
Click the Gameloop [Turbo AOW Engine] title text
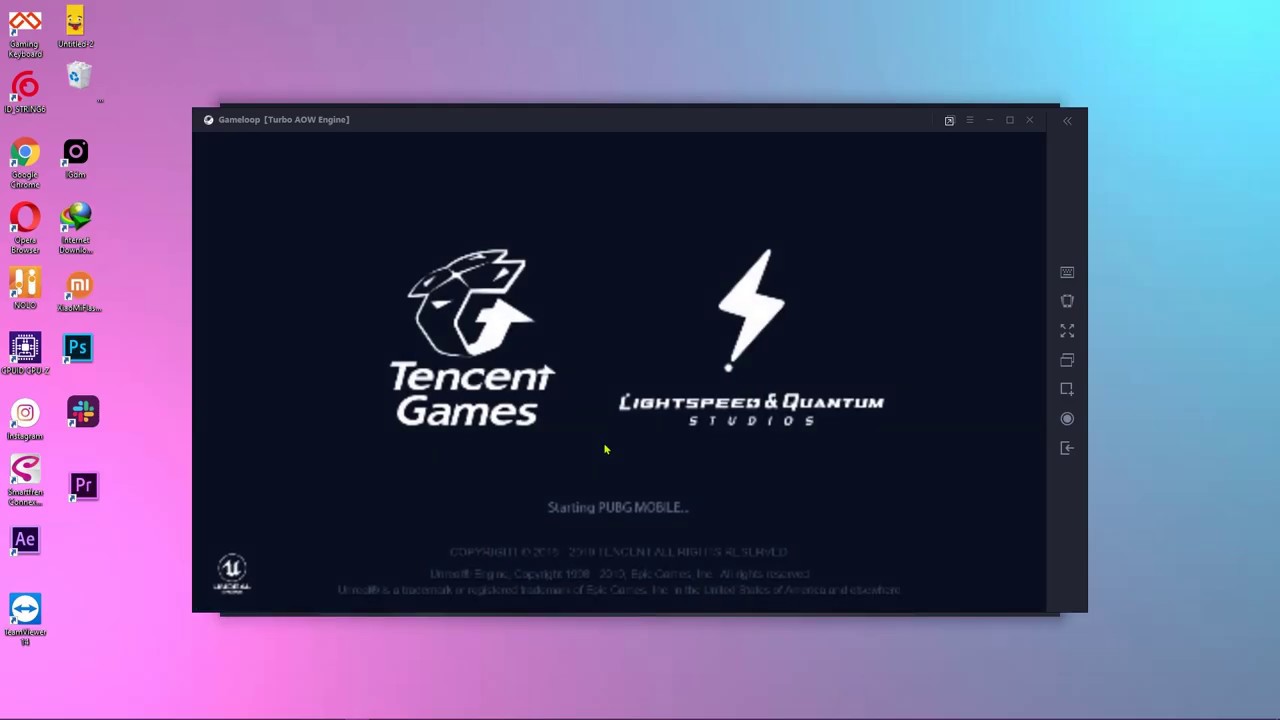284,120
